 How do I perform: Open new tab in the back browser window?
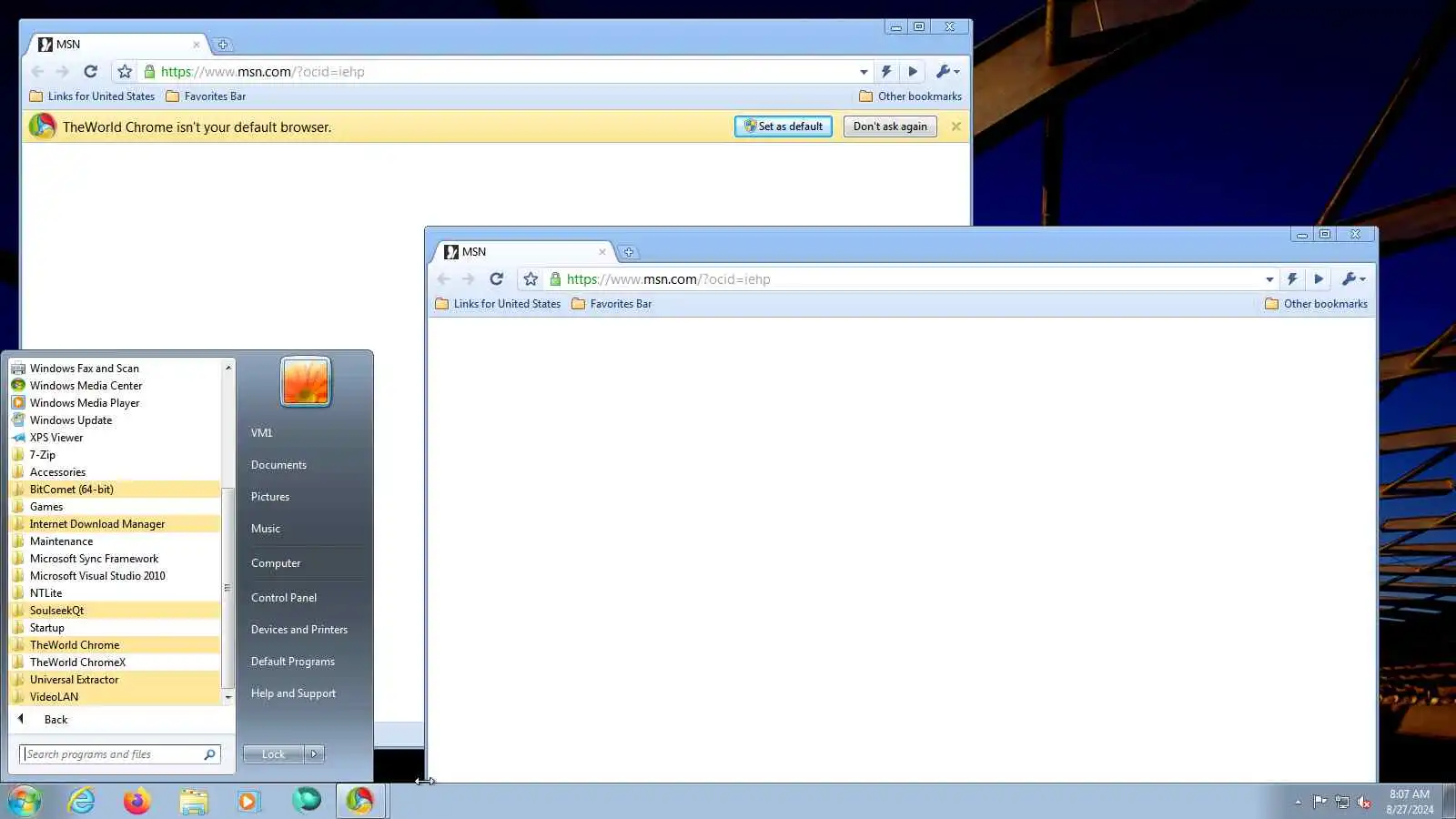click(x=222, y=45)
